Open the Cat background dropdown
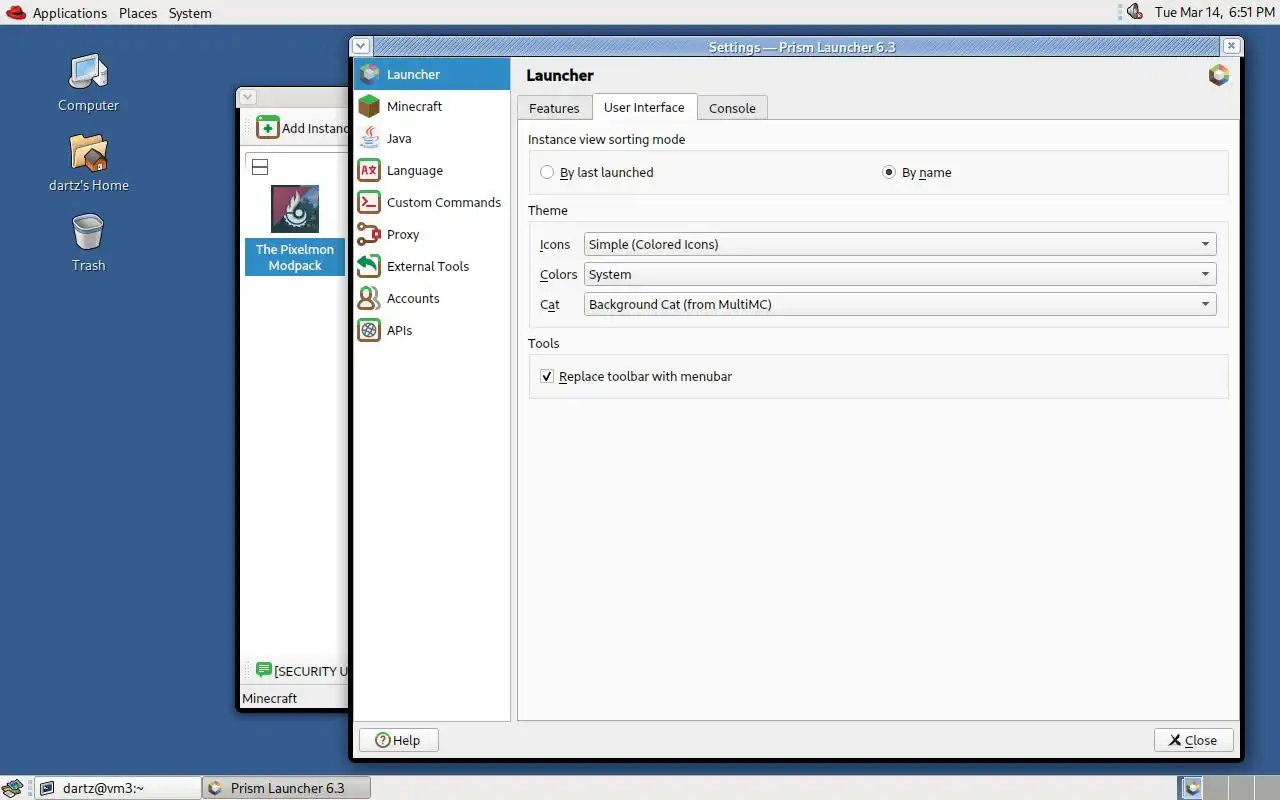 tap(900, 304)
